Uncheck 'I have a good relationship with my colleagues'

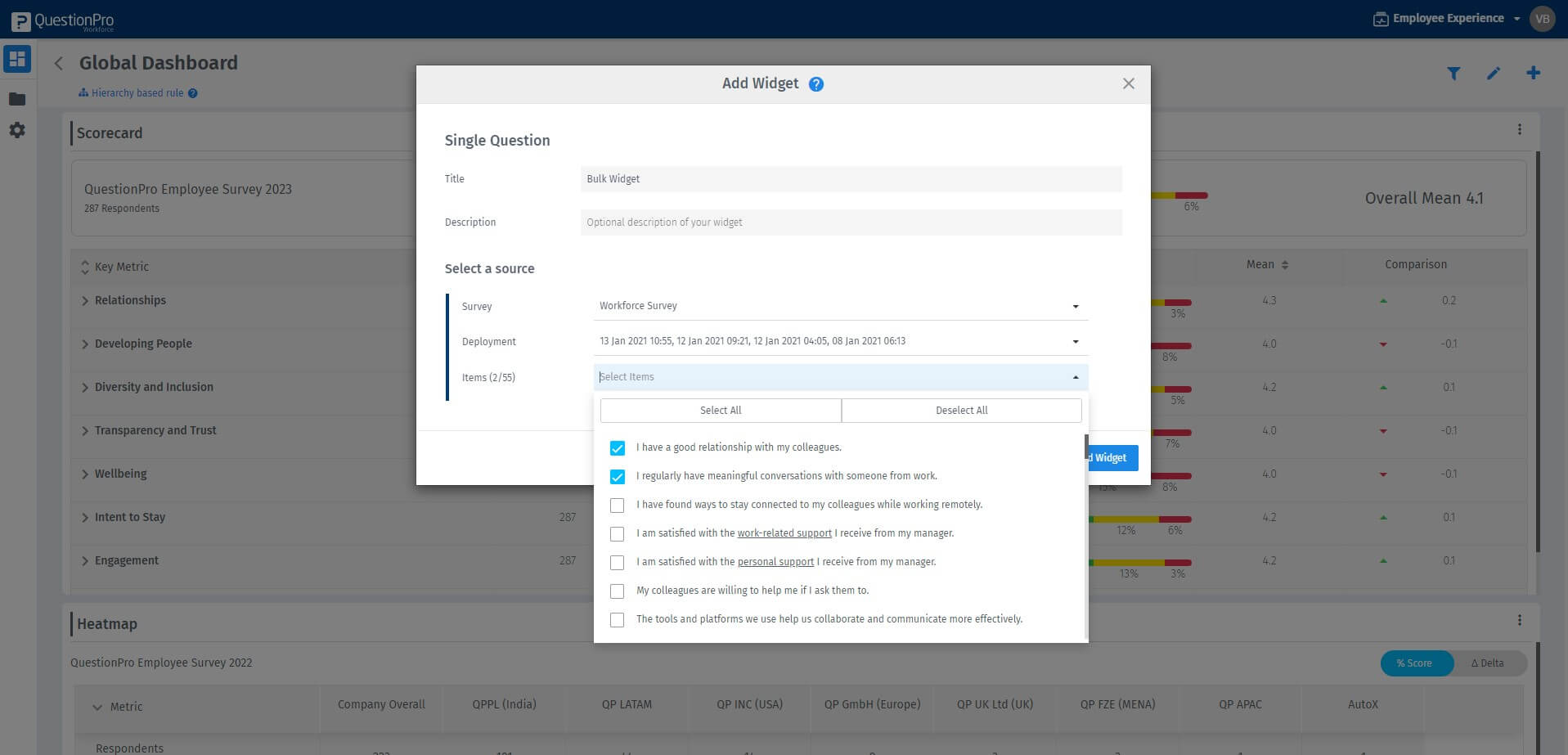(617, 447)
